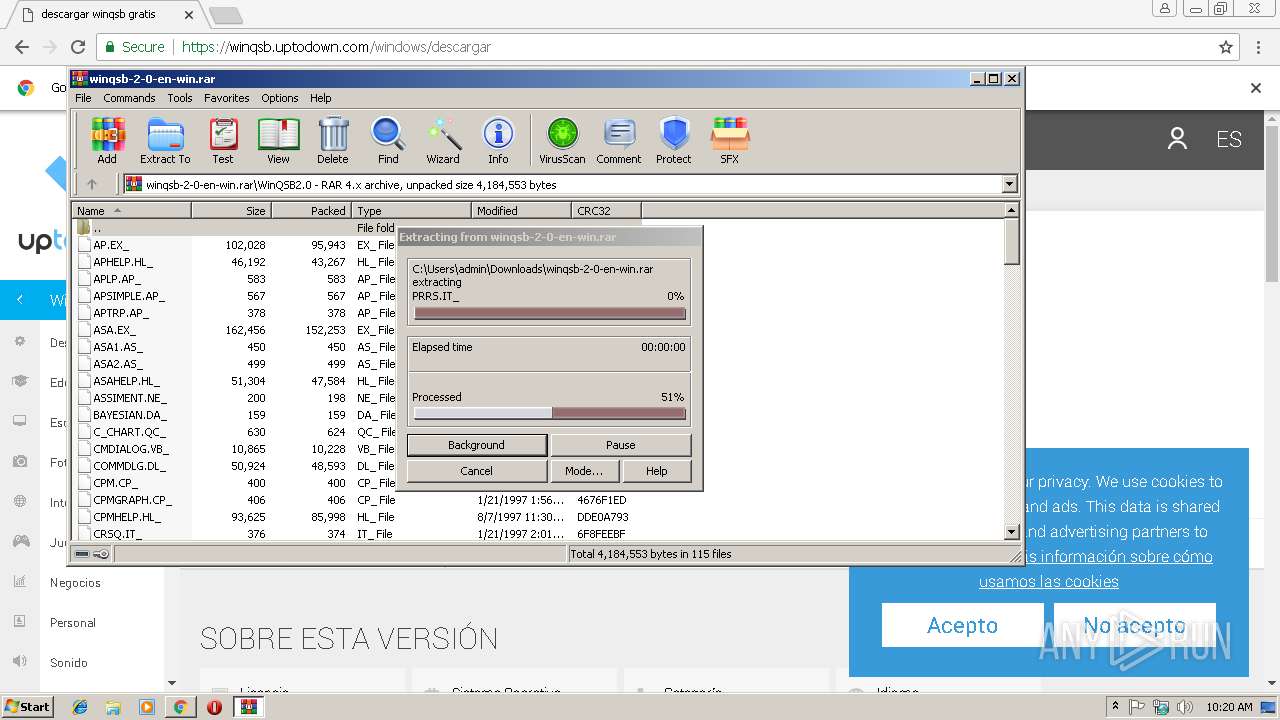Open the Options menu
Screen dimensions: 1280x720
tap(280, 98)
